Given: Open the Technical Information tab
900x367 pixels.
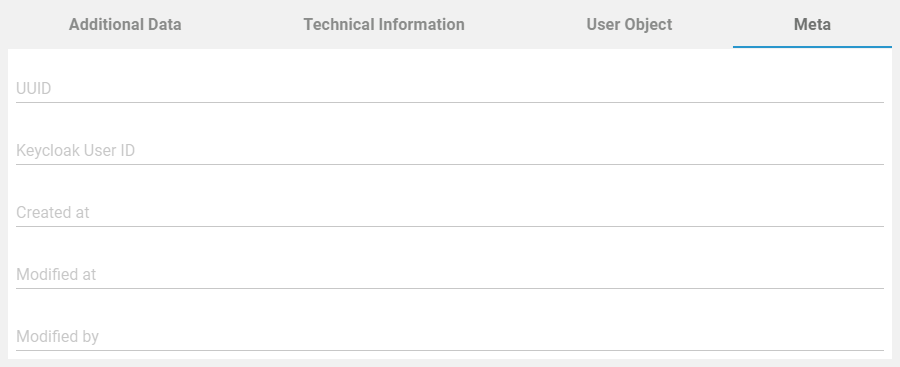Looking at the screenshot, I should [384, 25].
